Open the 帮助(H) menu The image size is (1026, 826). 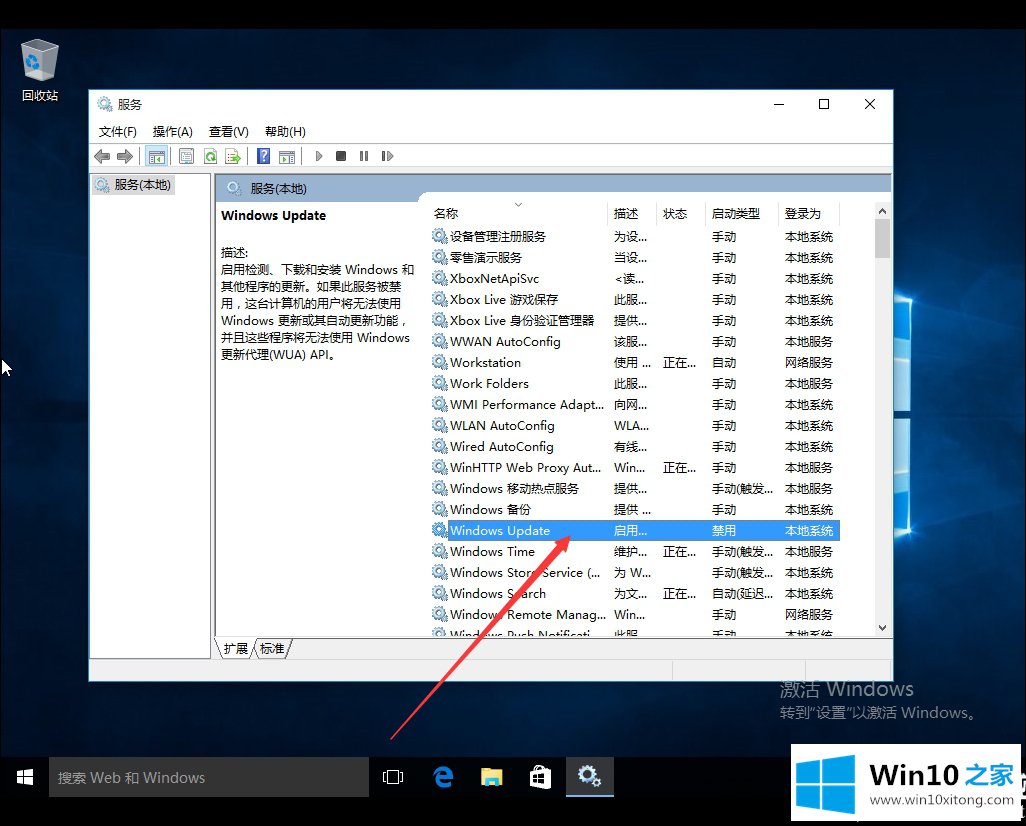pyautogui.click(x=285, y=132)
